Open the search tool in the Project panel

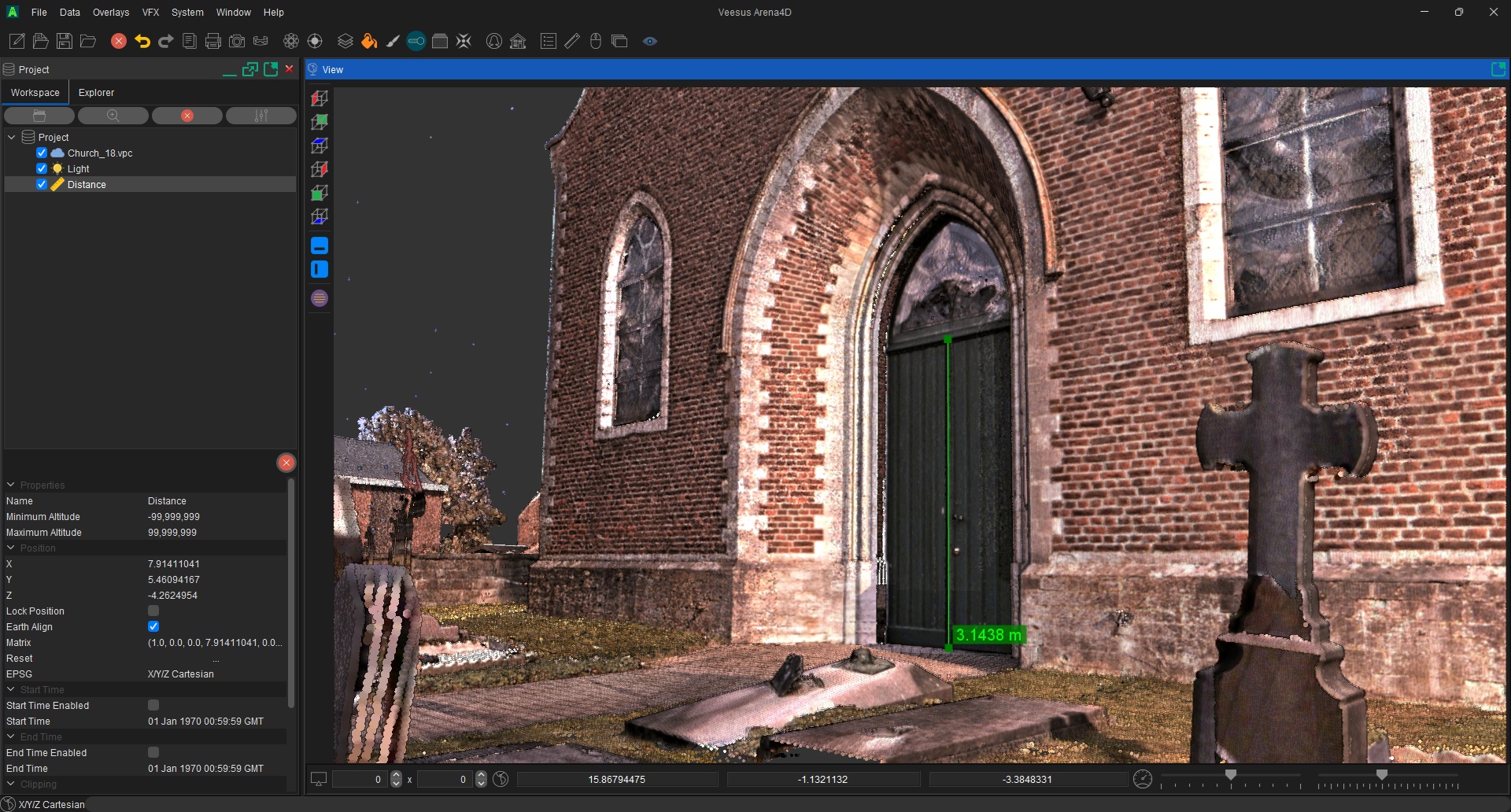pyautogui.click(x=113, y=116)
